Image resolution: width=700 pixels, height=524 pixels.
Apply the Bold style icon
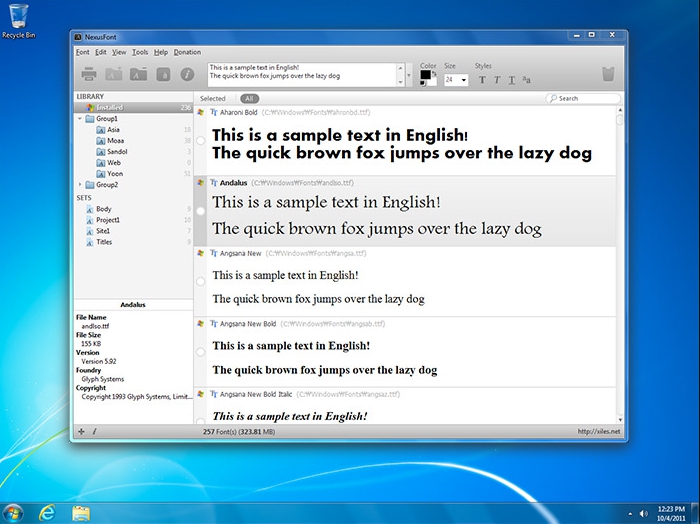pos(482,79)
